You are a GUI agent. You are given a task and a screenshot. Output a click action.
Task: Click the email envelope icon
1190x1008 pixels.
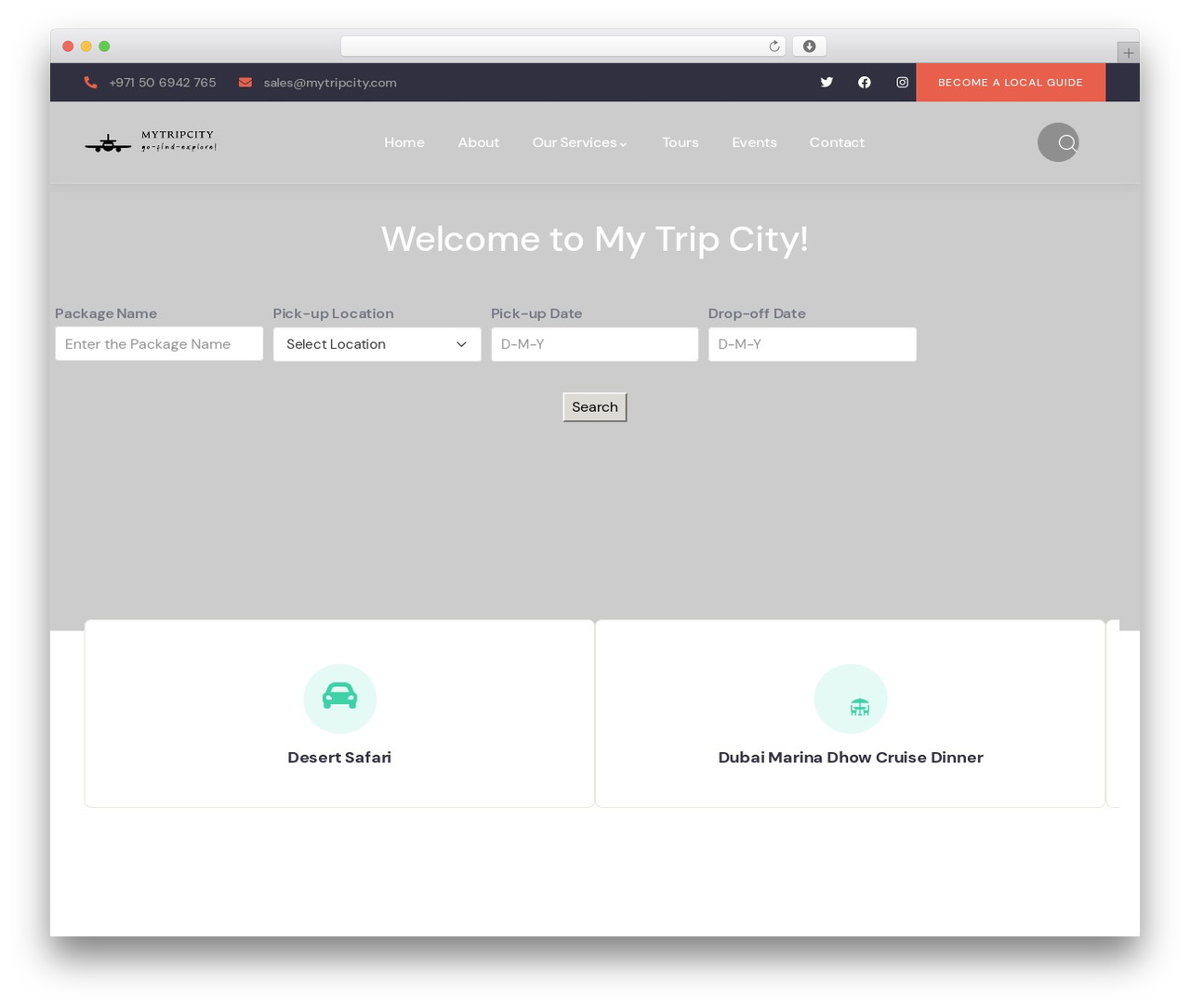(x=245, y=83)
